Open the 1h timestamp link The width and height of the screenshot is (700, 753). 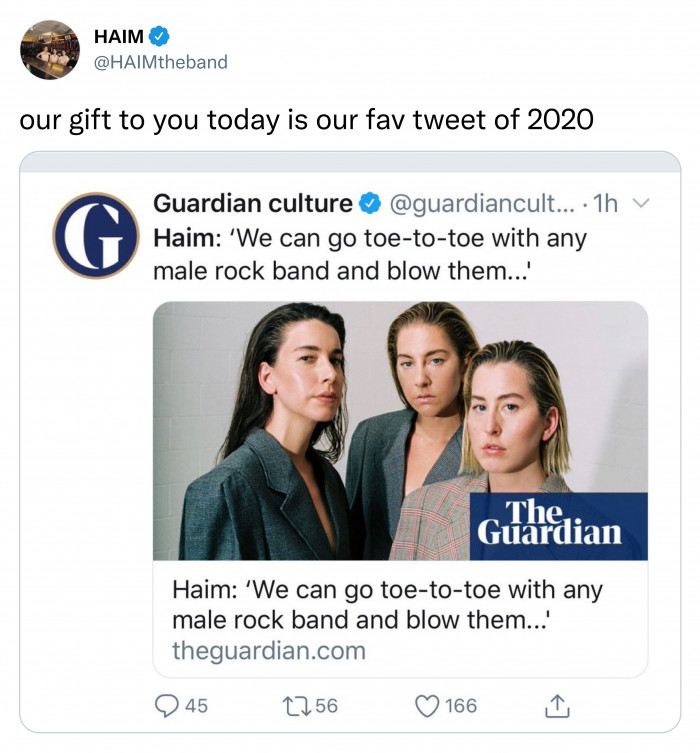(x=605, y=204)
